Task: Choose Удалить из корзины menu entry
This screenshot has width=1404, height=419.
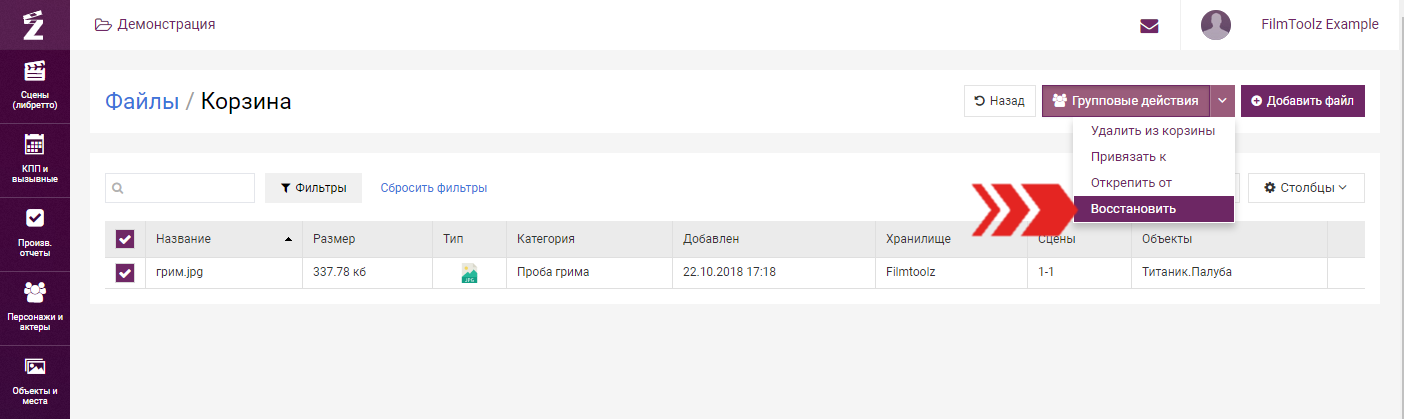Action: pyautogui.click(x=1153, y=131)
